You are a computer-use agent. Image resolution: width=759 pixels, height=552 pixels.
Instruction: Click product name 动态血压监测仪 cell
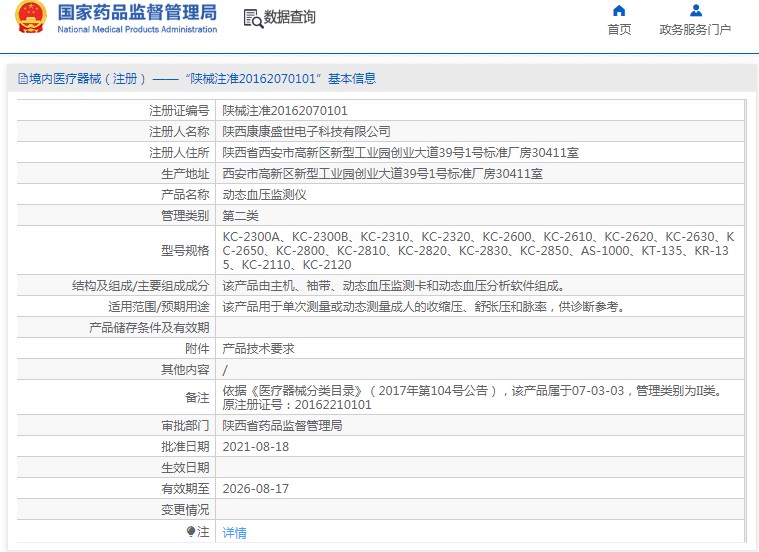coord(264,195)
